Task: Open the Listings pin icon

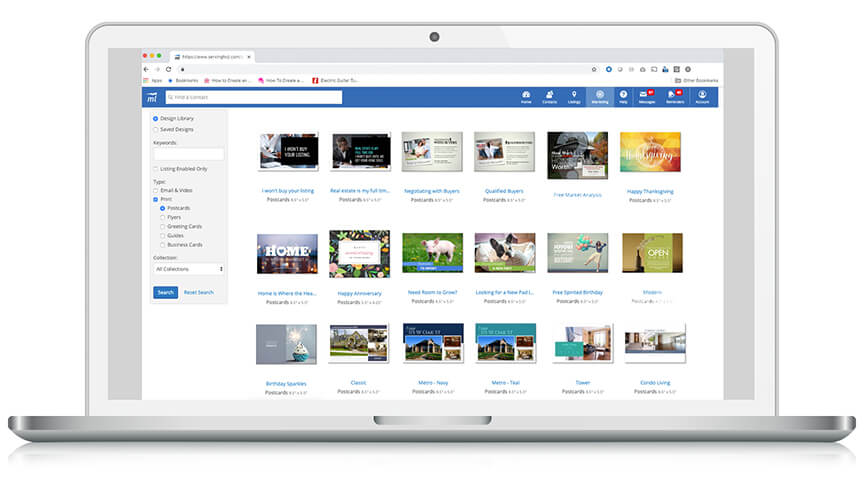Action: click(574, 97)
